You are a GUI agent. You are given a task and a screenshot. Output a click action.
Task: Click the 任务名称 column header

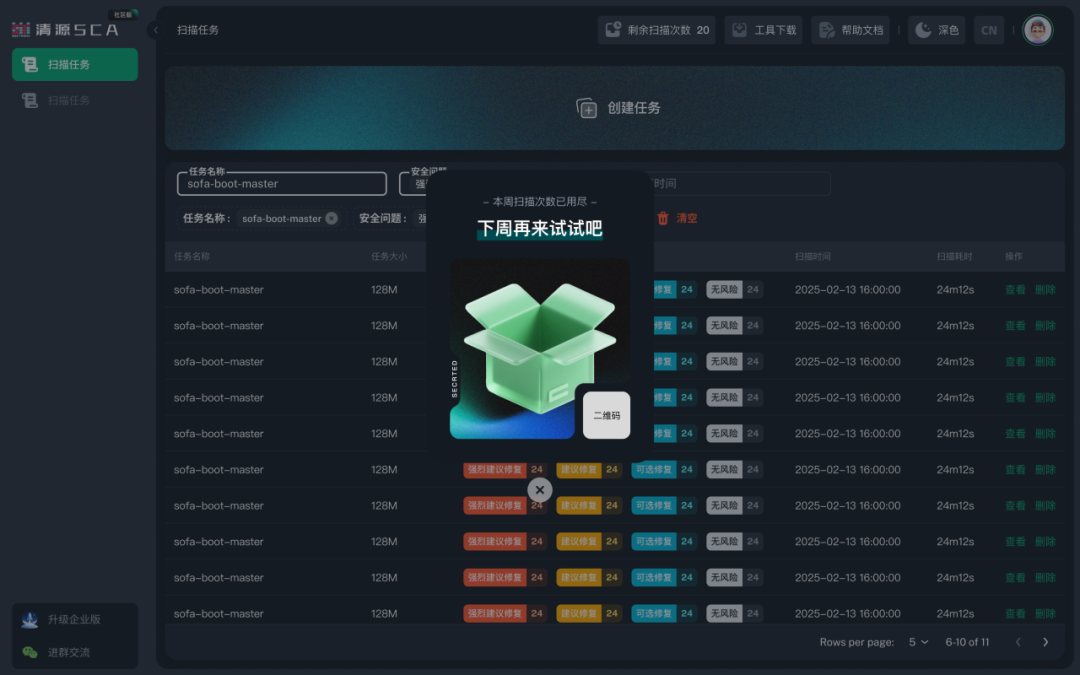tap(191, 256)
